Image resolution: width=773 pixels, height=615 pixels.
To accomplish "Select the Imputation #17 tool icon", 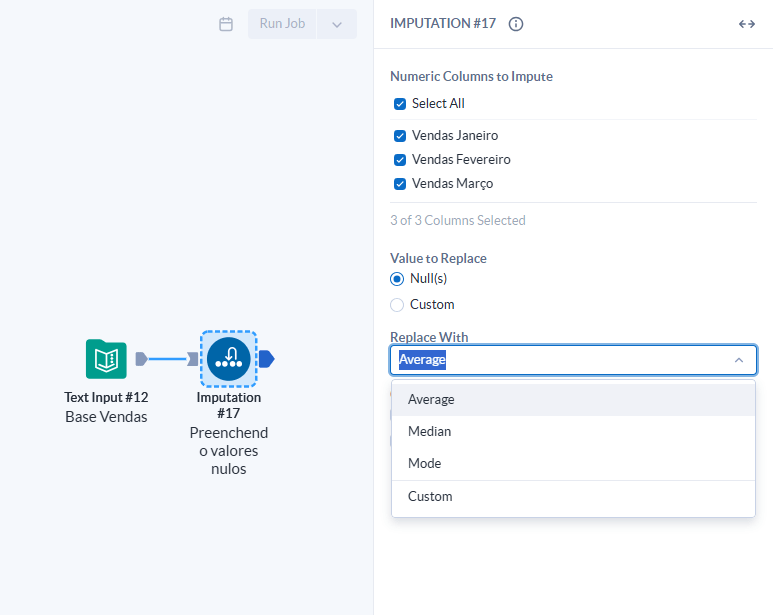I will [x=228, y=358].
